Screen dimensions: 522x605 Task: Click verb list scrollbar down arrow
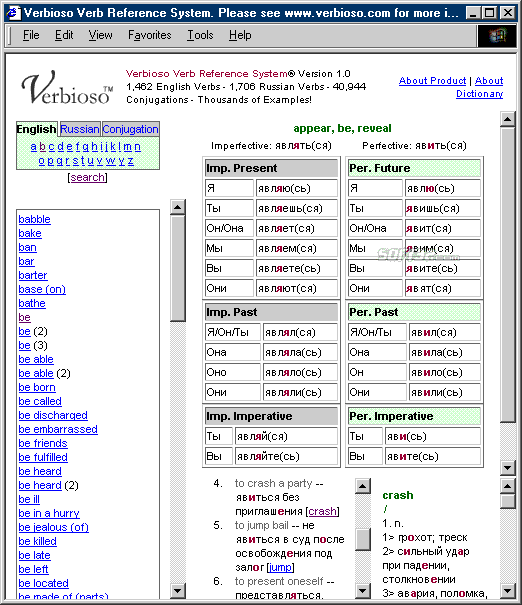177,590
